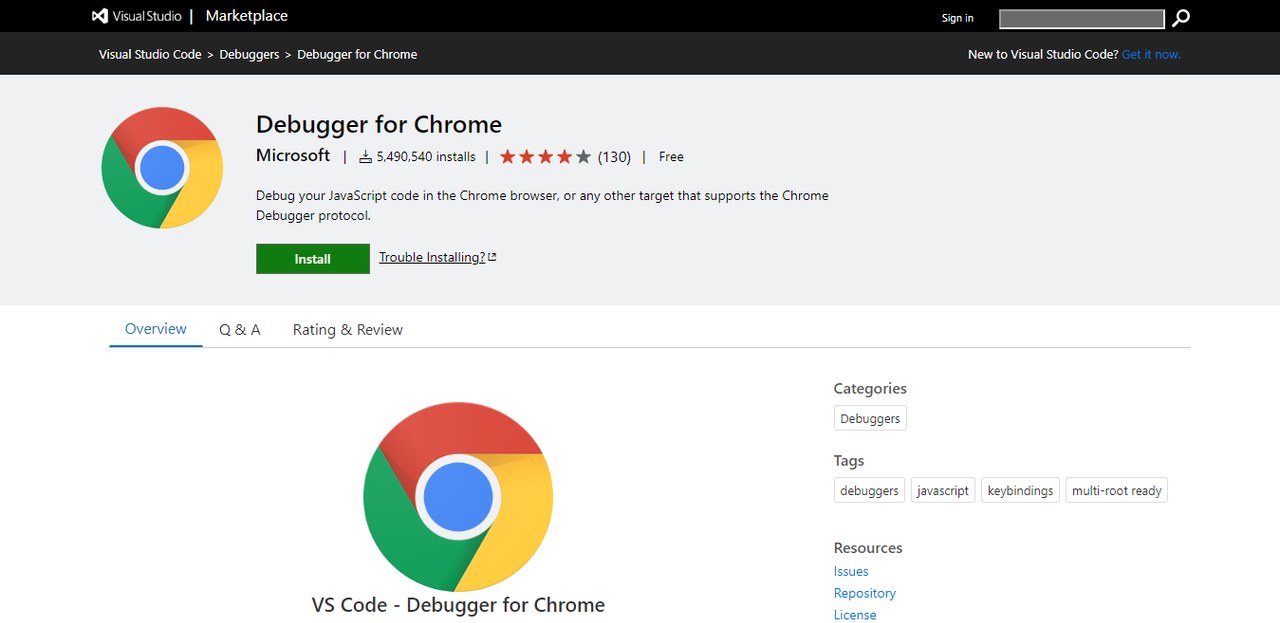Click the Debugger for Chrome header logo

click(162, 168)
